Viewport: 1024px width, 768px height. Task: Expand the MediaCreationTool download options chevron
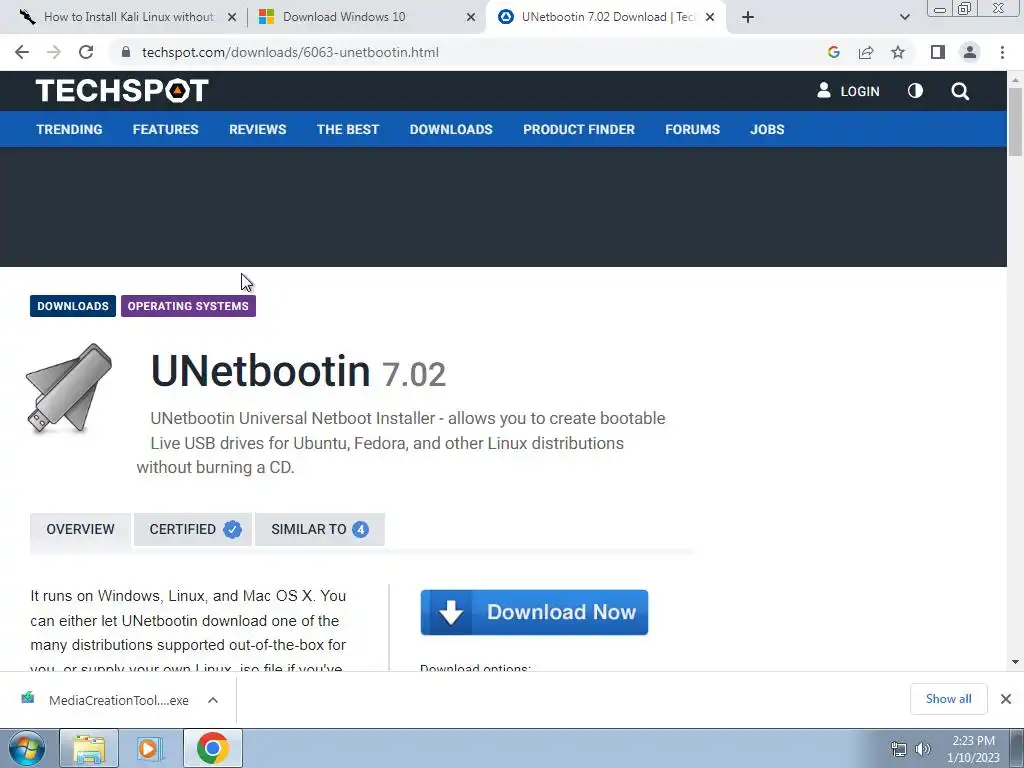pos(213,700)
